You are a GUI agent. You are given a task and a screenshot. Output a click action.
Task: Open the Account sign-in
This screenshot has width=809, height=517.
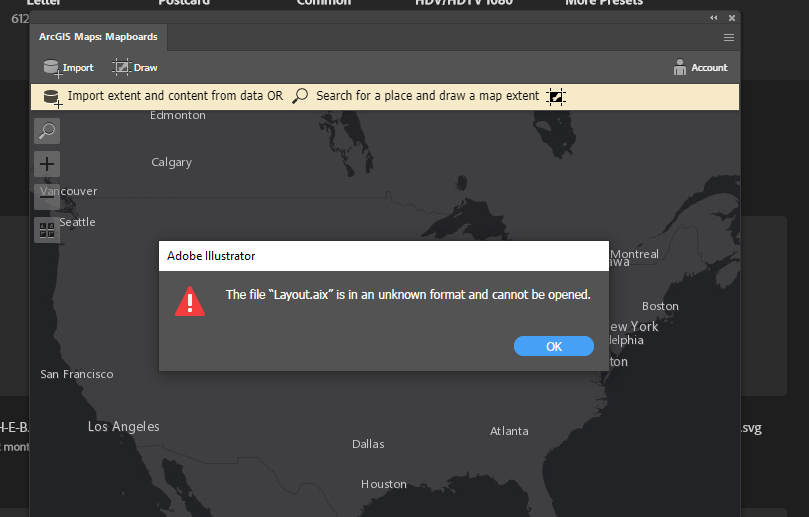coord(700,68)
